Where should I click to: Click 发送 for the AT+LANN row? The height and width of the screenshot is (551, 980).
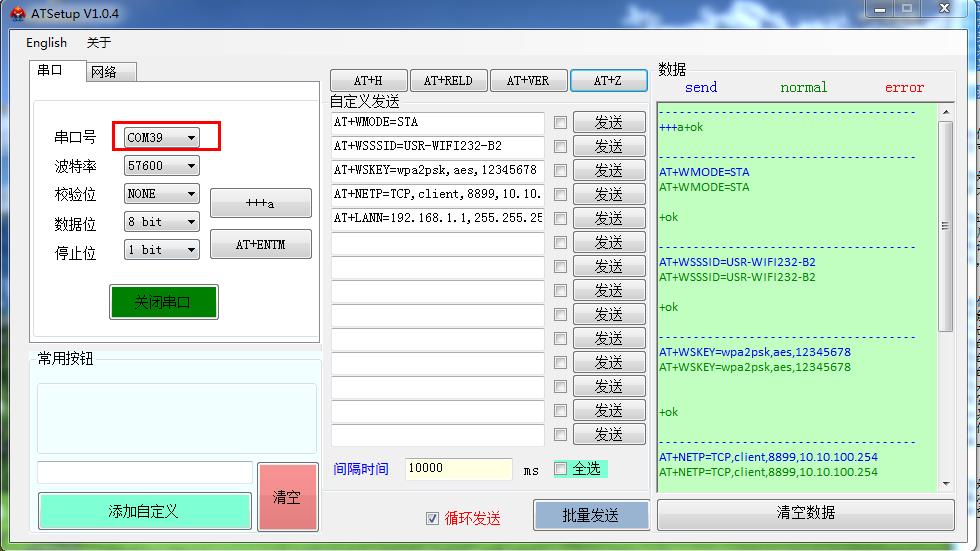[x=609, y=219]
